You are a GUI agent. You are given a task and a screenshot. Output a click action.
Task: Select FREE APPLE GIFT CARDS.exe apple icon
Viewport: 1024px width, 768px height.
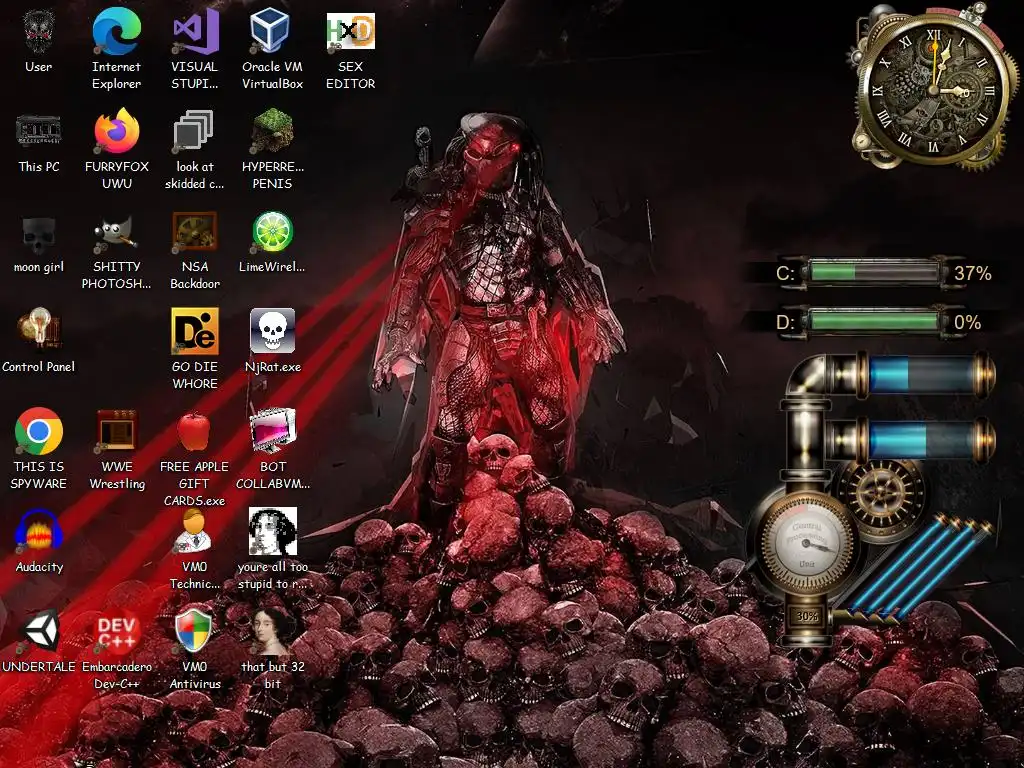195,458
